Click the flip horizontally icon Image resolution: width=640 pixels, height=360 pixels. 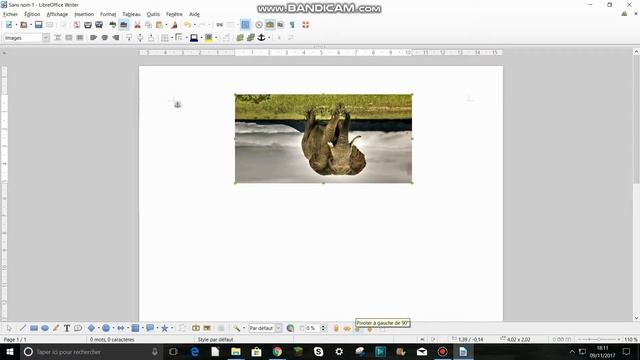pyautogui.click(x=347, y=328)
